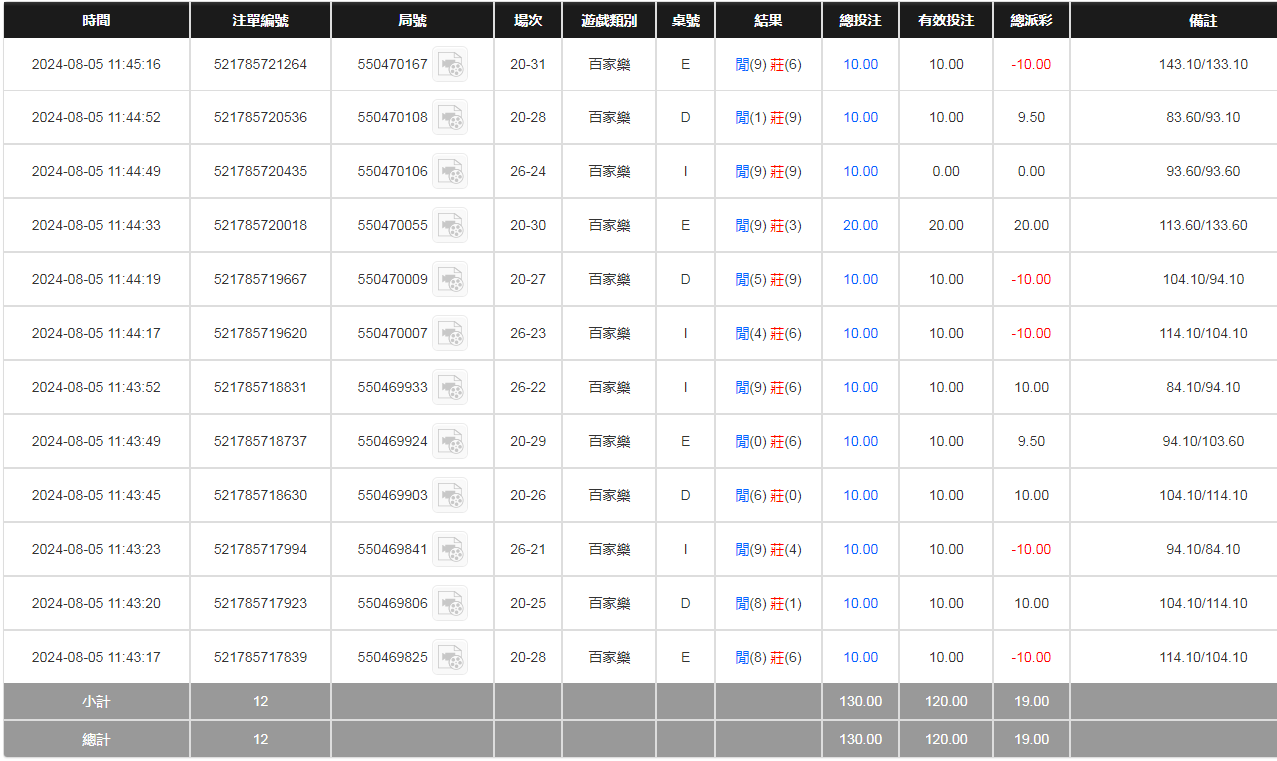Open total bet 10.00 for order 521785721264
This screenshot has width=1277, height=761.
click(860, 65)
